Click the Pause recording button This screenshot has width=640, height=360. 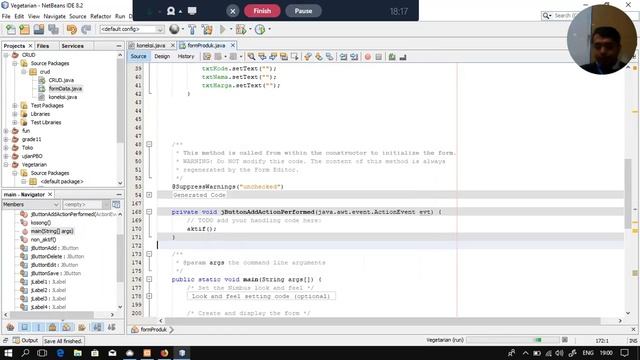pos(303,11)
